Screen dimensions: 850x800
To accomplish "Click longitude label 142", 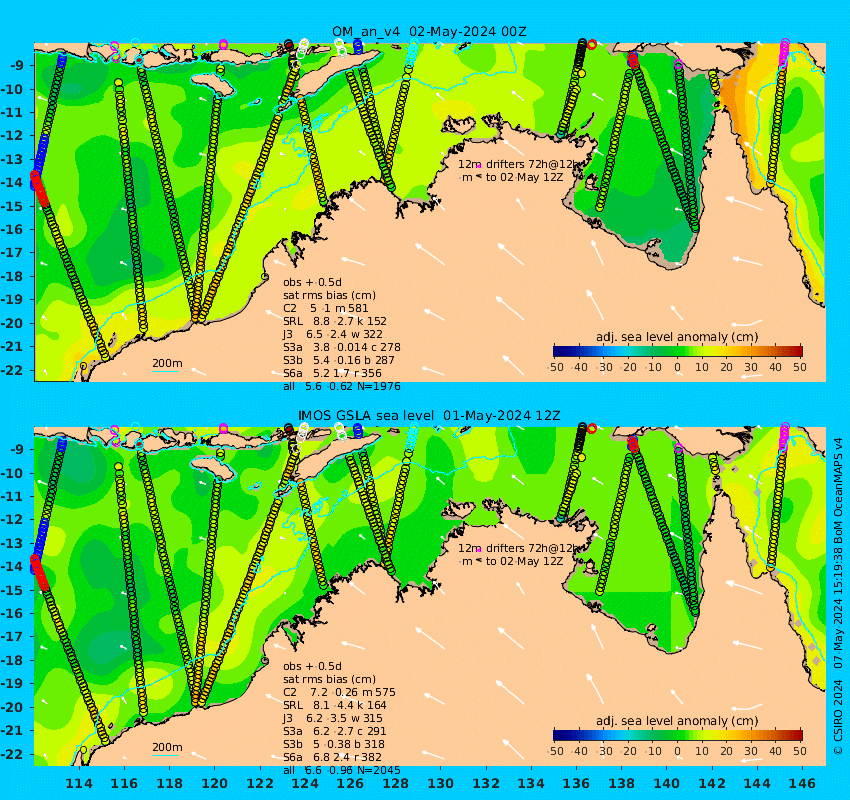I will [x=712, y=783].
